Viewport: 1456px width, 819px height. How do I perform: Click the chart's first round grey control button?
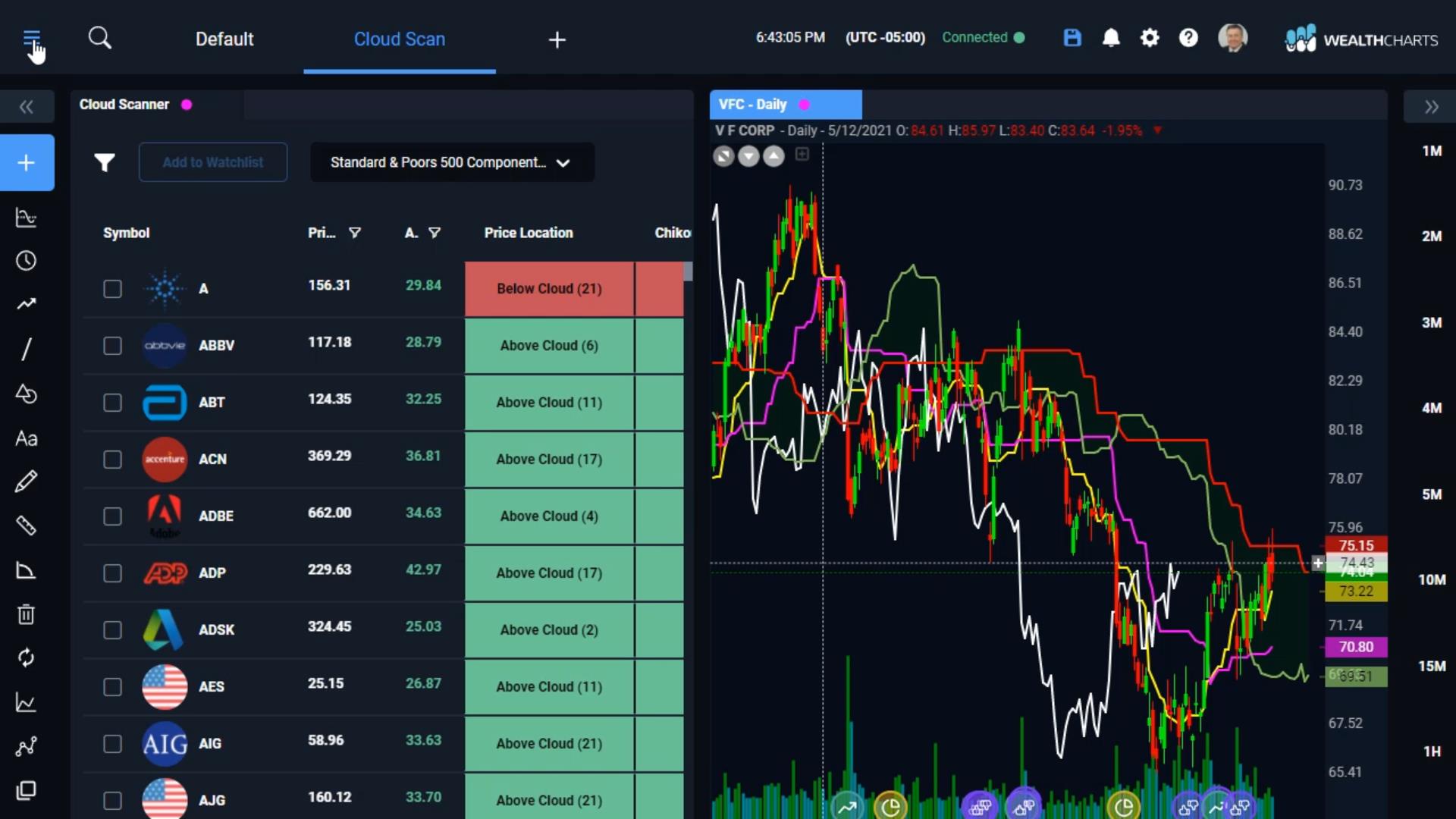point(724,157)
